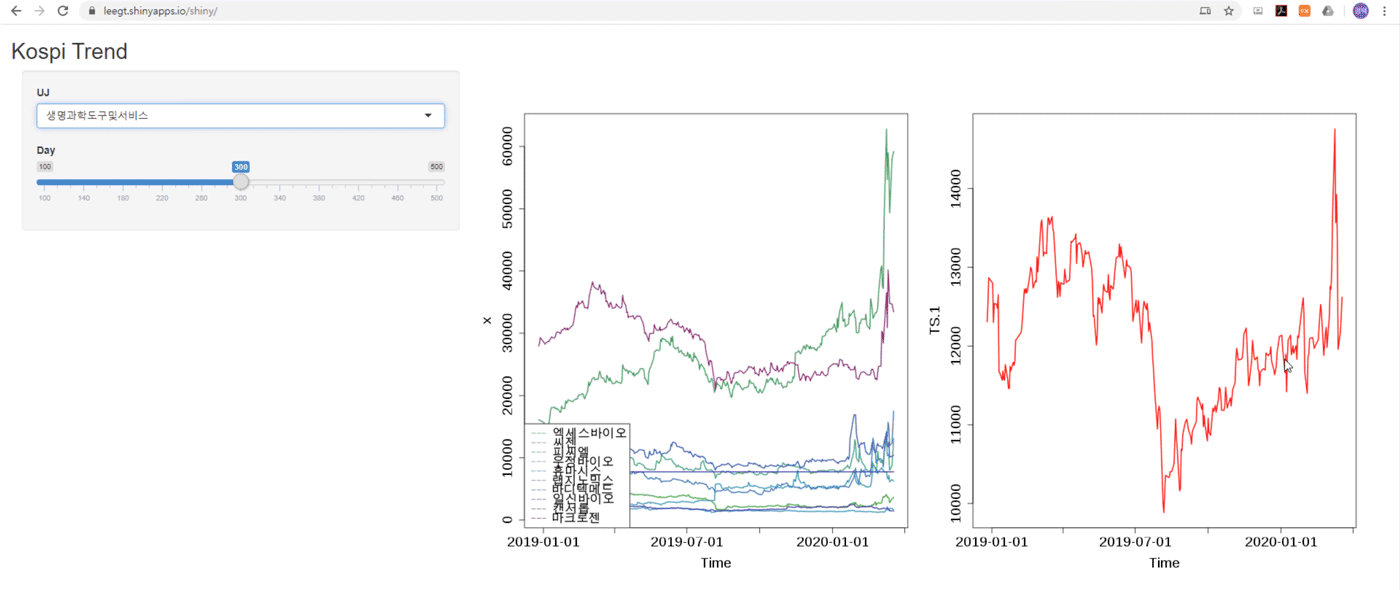Click the left chart y-axis label 30000
Image resolution: width=1400 pixels, height=590 pixels.
coord(510,333)
